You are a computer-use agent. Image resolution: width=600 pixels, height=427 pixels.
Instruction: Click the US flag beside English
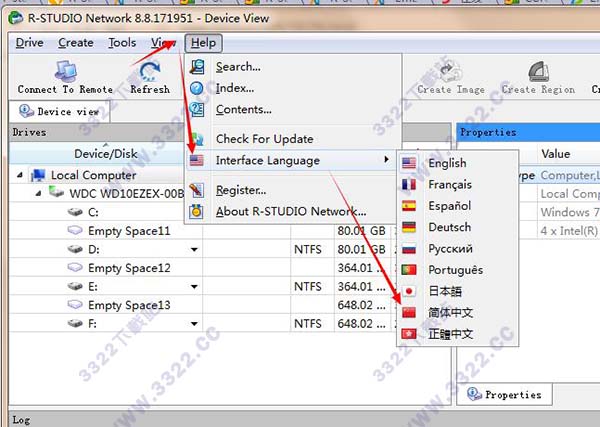click(x=409, y=163)
